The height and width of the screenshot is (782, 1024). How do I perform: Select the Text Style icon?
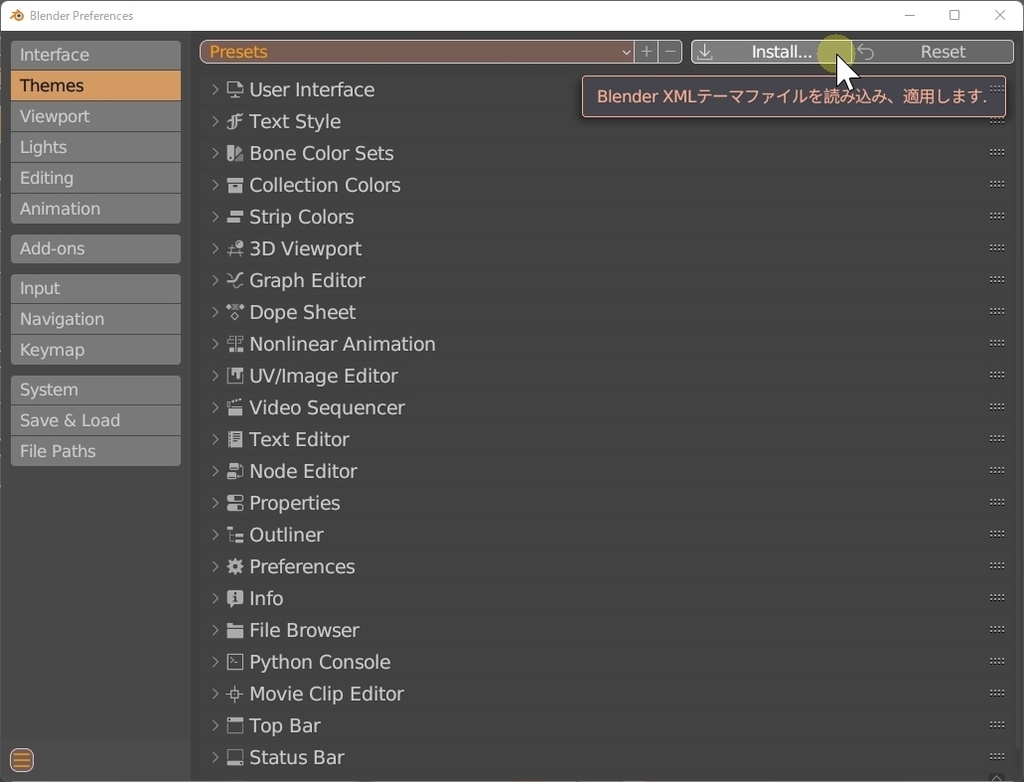(x=233, y=121)
